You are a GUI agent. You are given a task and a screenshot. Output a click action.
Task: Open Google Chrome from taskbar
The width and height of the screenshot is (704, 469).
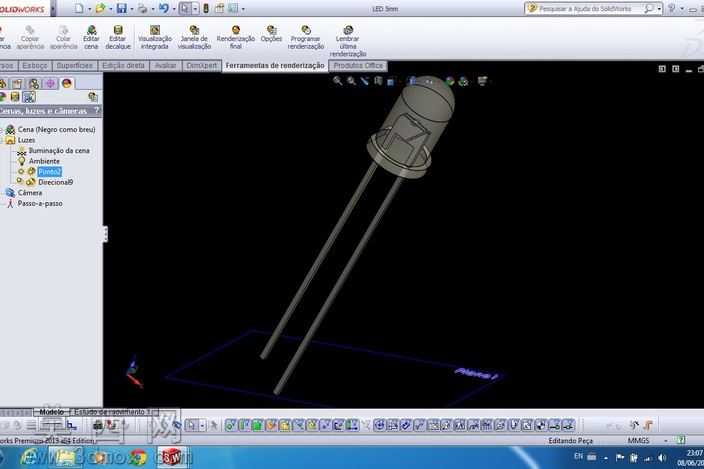[138, 457]
